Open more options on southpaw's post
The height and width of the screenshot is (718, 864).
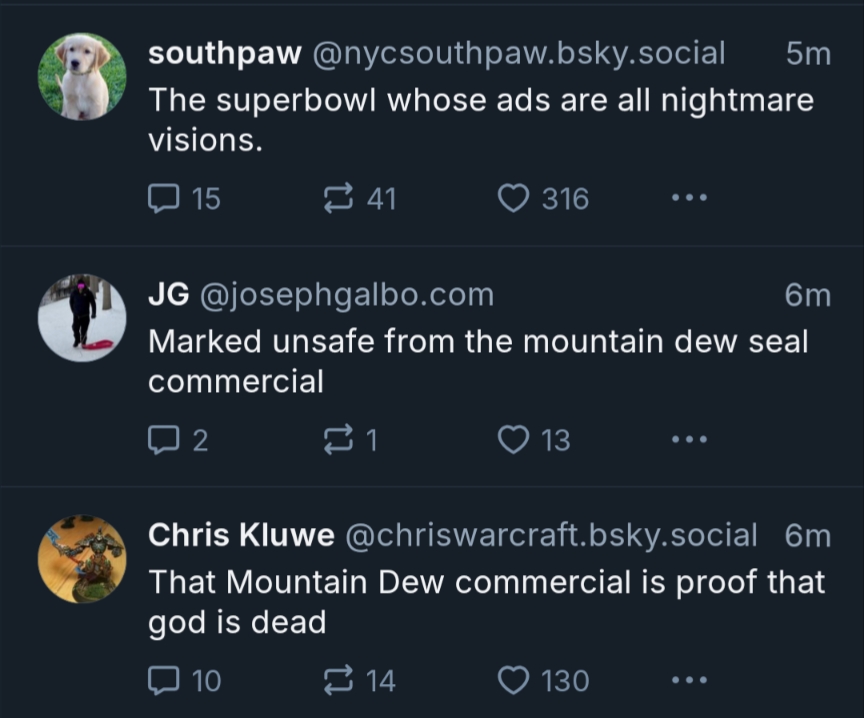(689, 198)
